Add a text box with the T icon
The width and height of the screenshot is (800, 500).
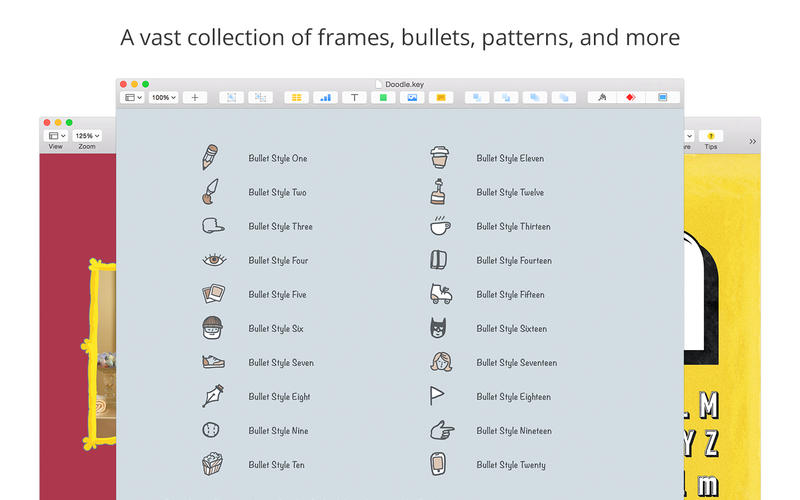pos(354,97)
